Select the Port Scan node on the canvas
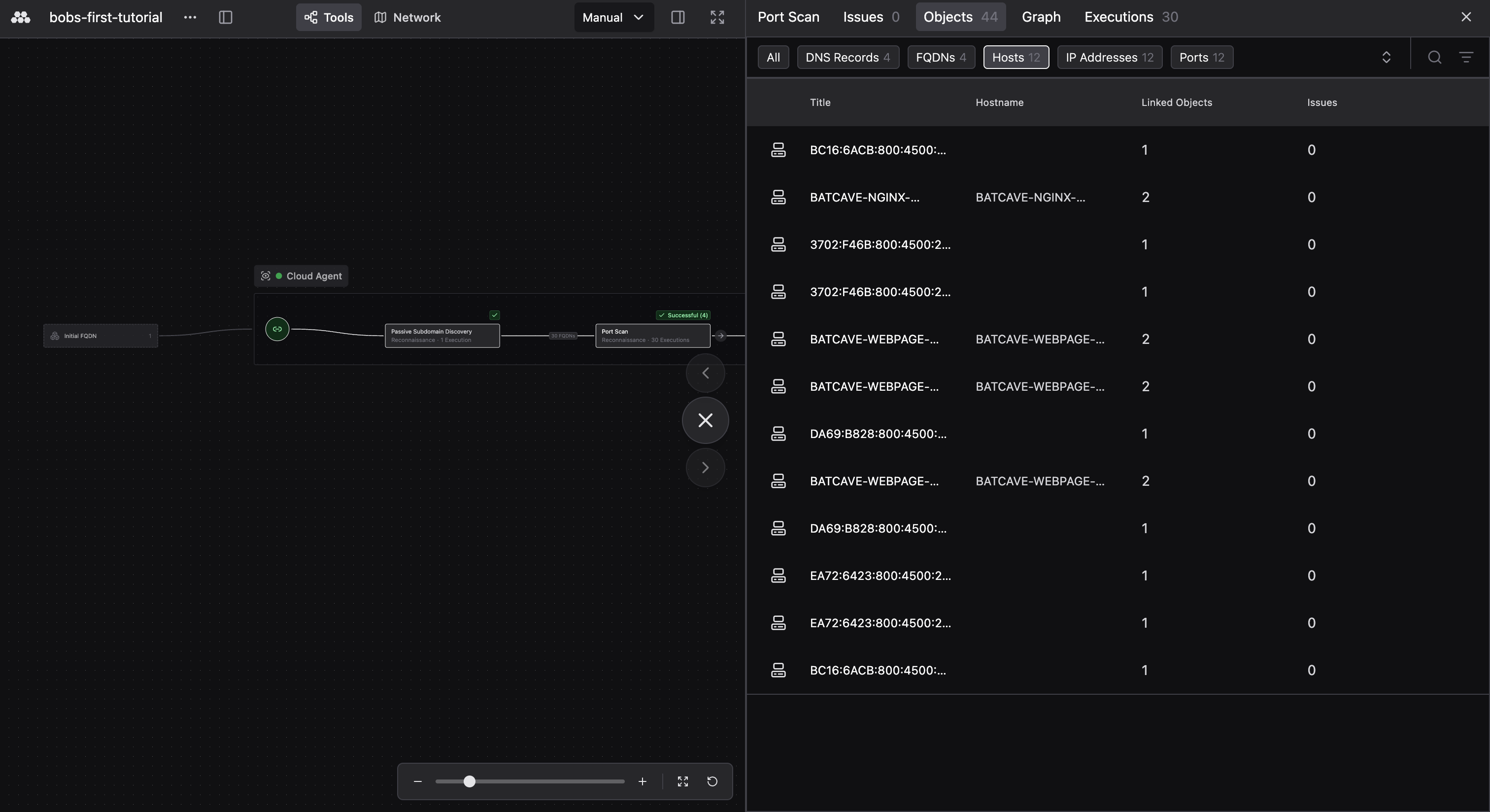The image size is (1490, 812). 652,336
